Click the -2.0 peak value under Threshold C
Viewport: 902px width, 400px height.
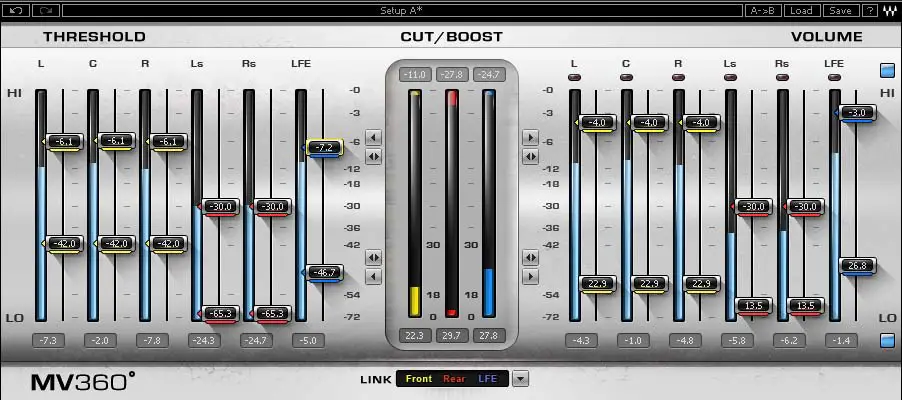click(100, 341)
